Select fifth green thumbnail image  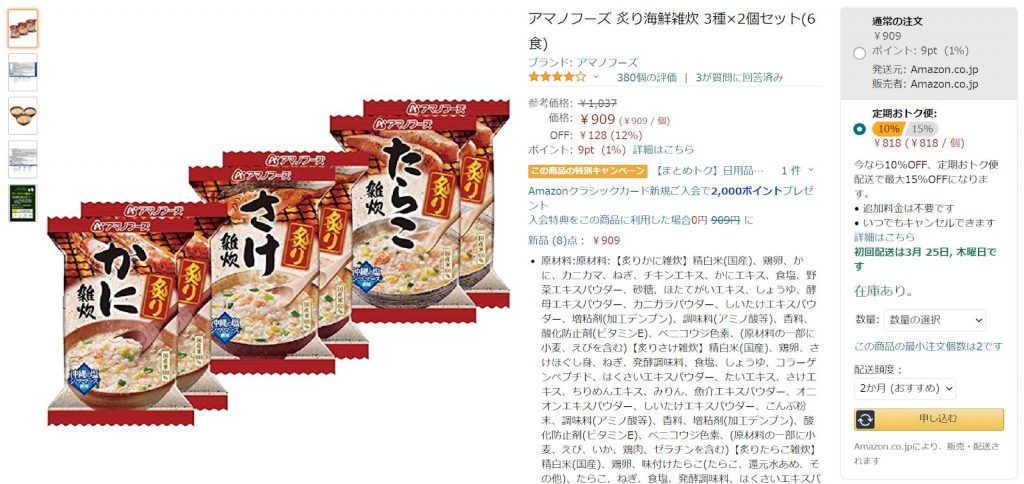click(x=23, y=203)
